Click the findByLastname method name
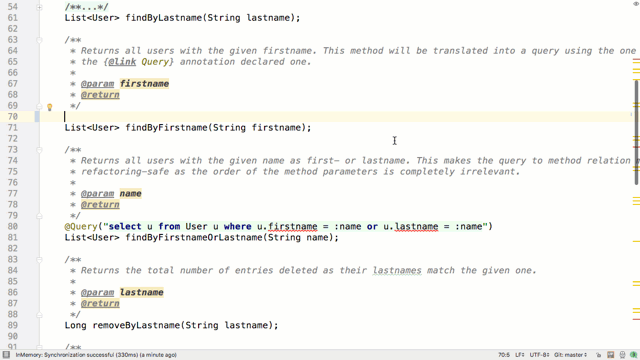The width and height of the screenshot is (640, 360). (x=163, y=18)
